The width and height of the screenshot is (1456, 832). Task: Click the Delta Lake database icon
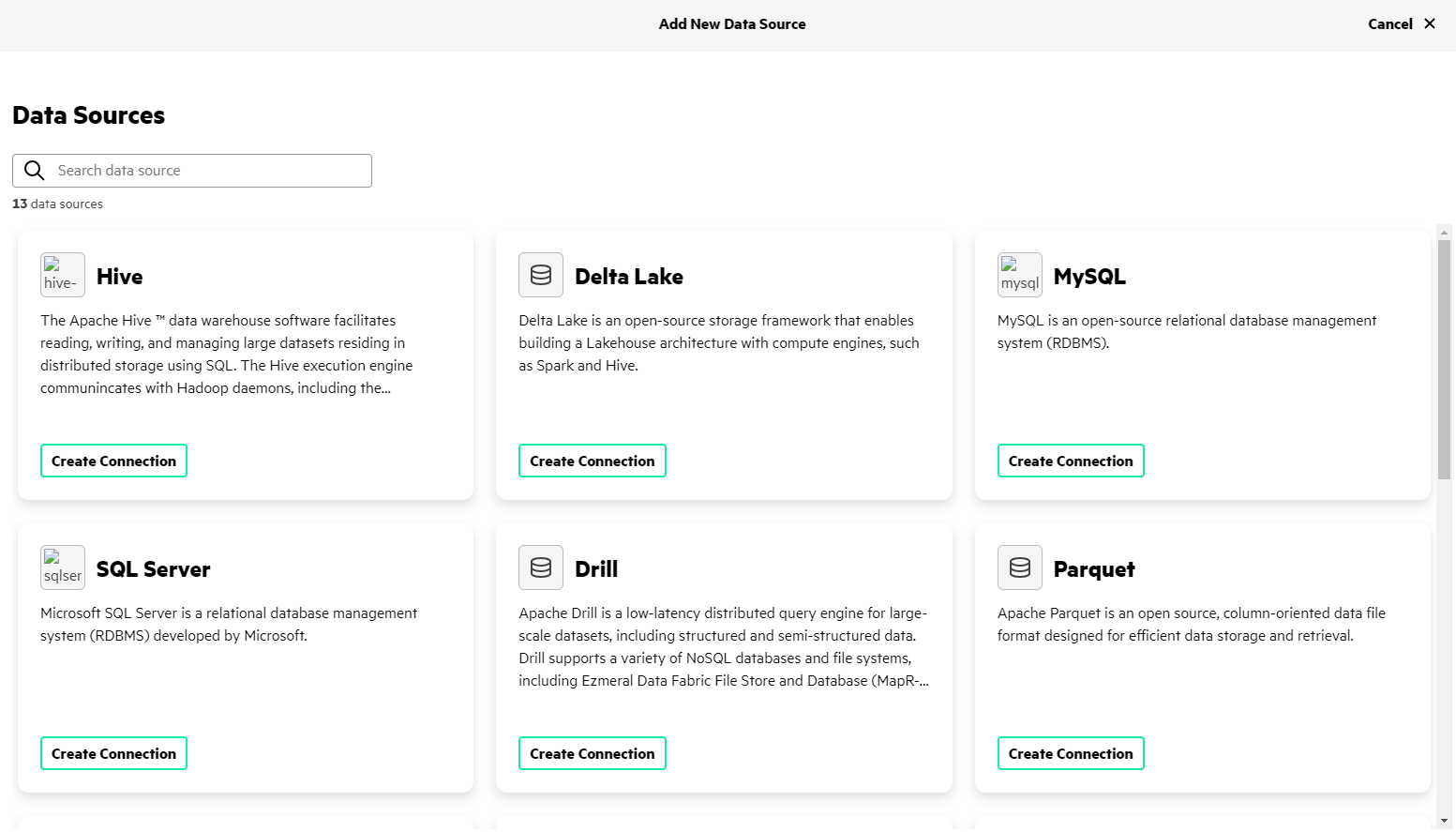click(541, 275)
